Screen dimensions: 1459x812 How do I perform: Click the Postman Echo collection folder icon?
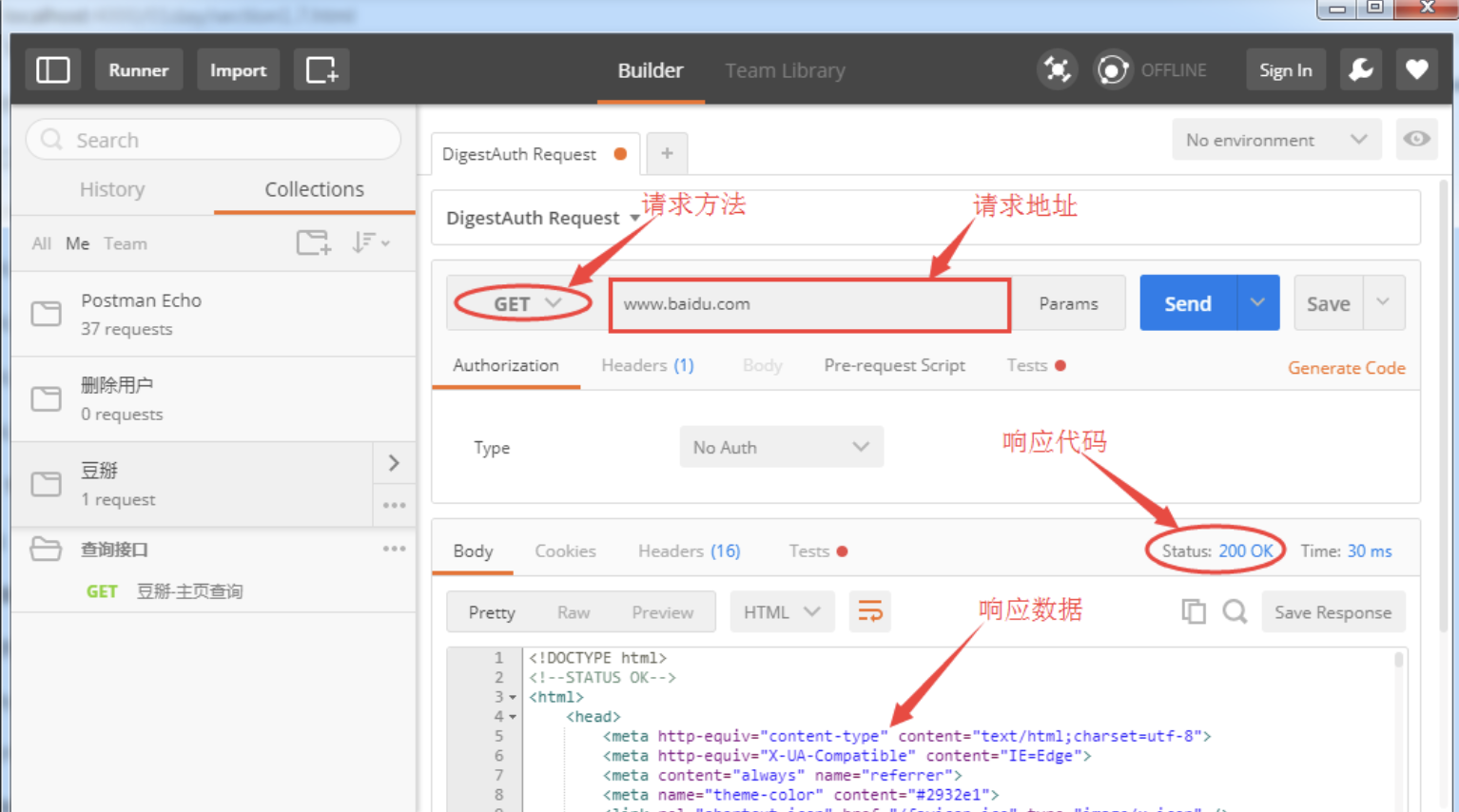click(46, 314)
